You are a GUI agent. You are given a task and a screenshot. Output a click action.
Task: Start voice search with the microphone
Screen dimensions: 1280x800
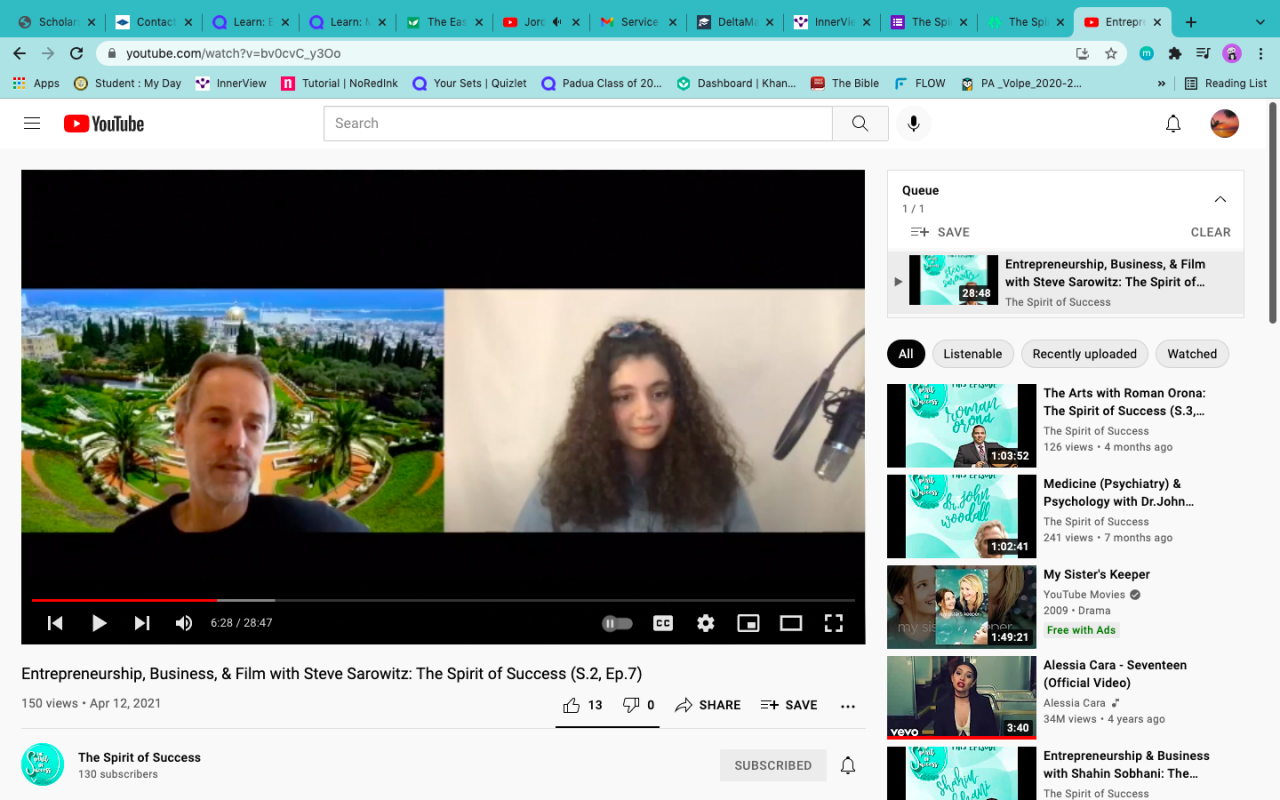coord(913,123)
